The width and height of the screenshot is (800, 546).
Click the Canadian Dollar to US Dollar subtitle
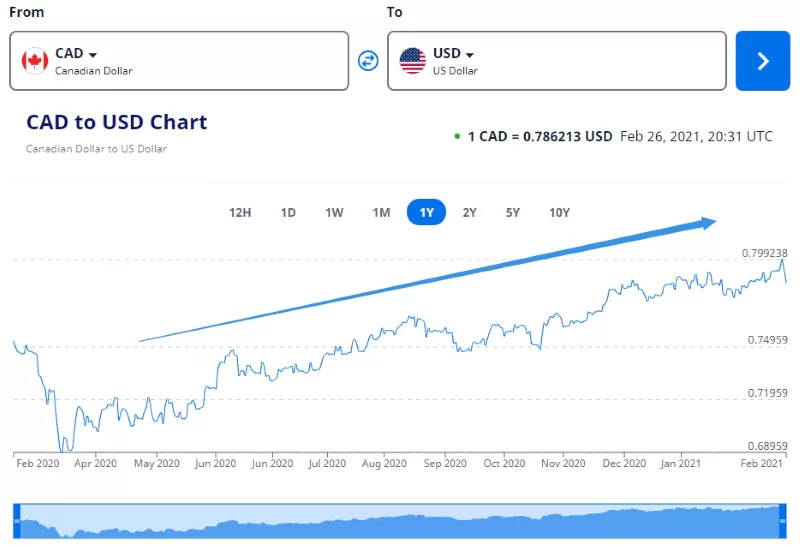tap(96, 149)
